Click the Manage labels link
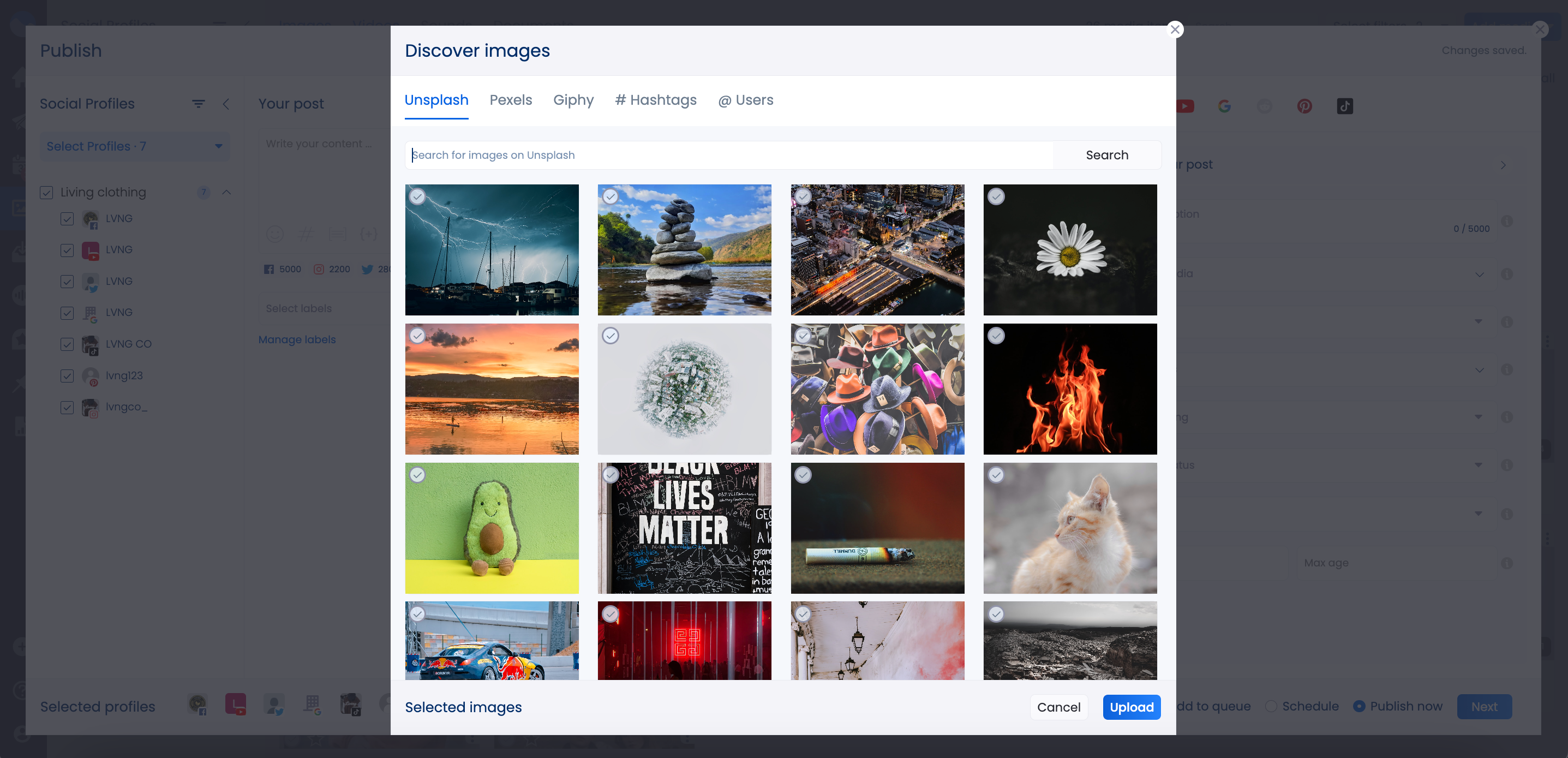 click(296, 340)
